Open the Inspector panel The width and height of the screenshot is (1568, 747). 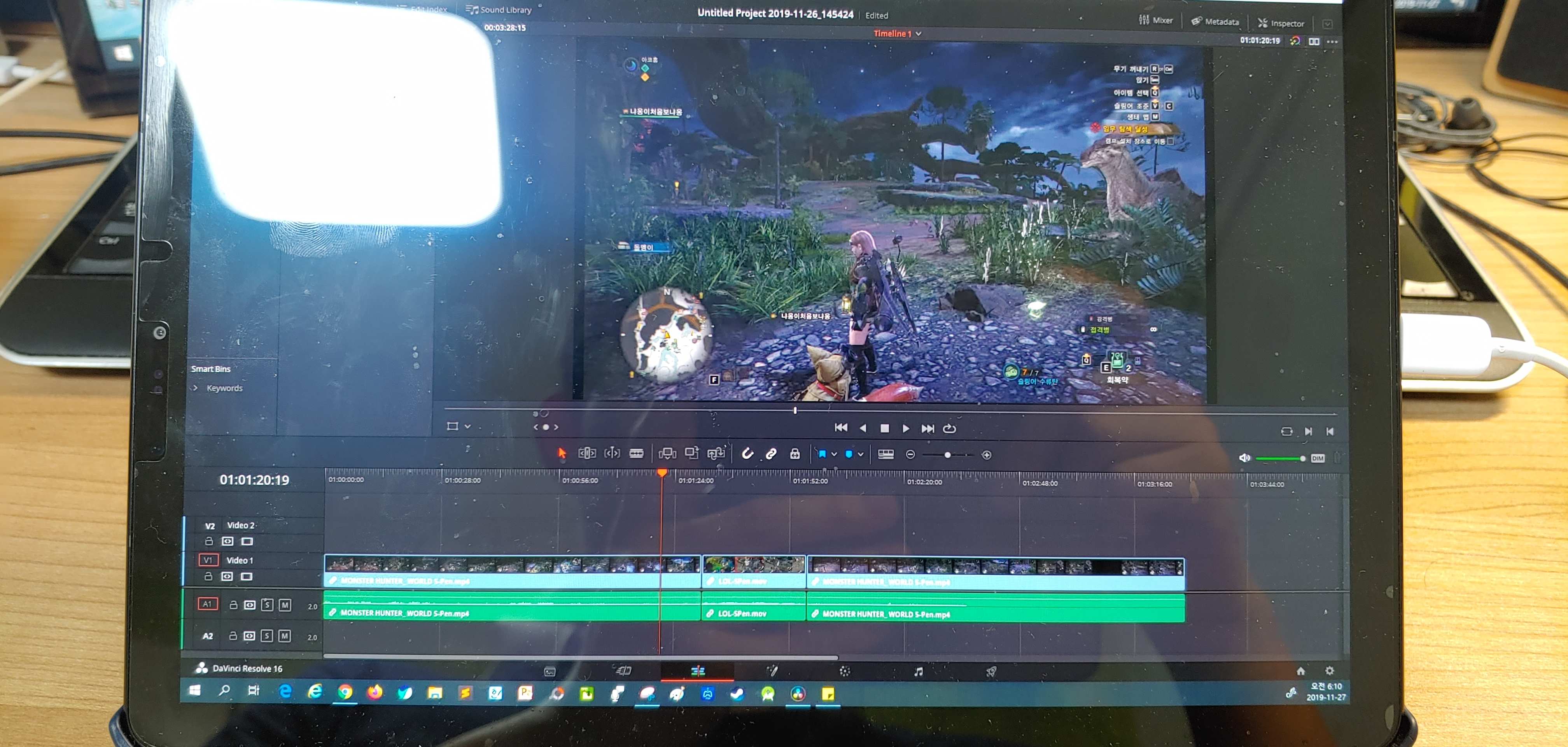pos(1281,23)
